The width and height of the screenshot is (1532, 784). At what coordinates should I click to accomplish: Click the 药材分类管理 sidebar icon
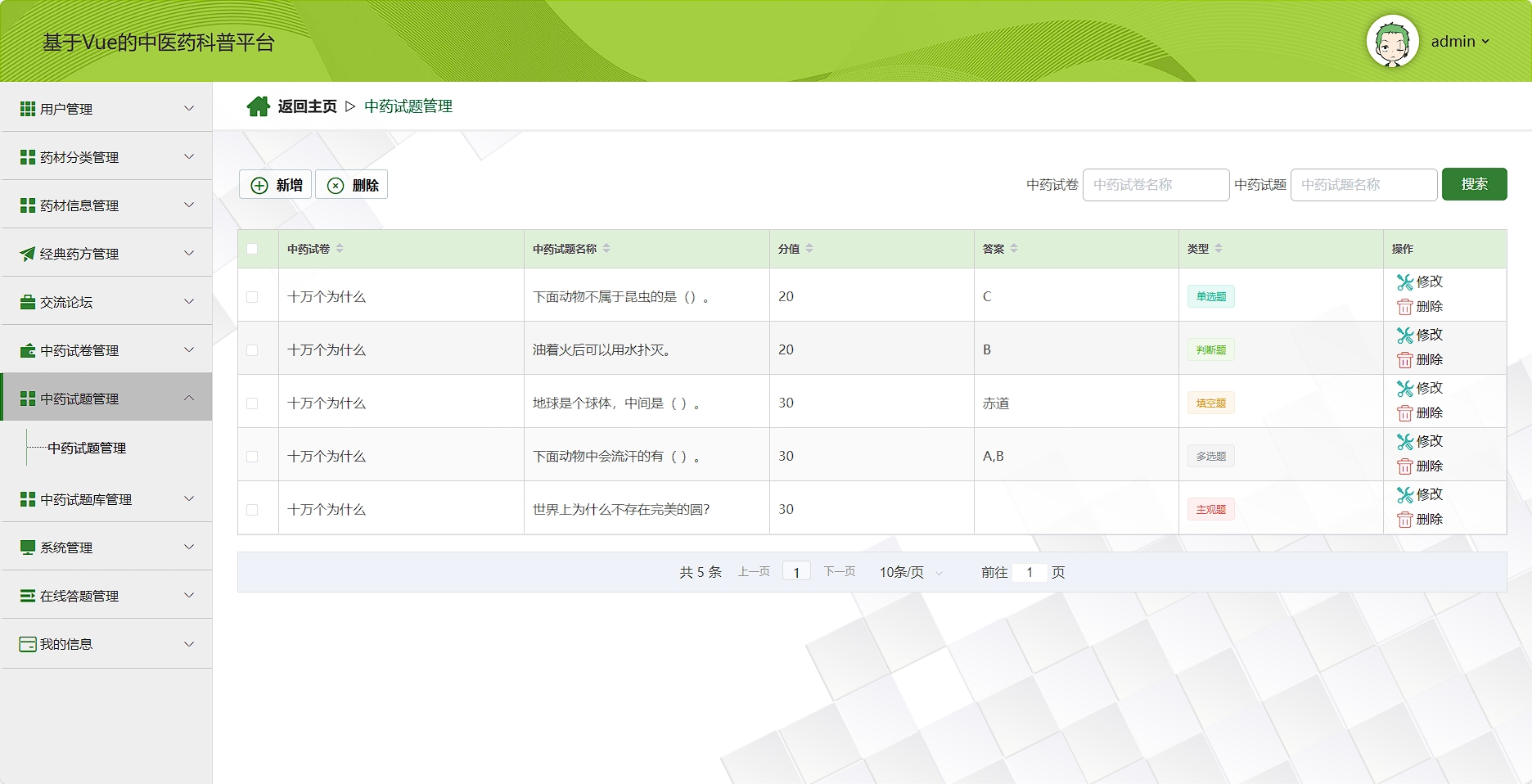coord(27,157)
